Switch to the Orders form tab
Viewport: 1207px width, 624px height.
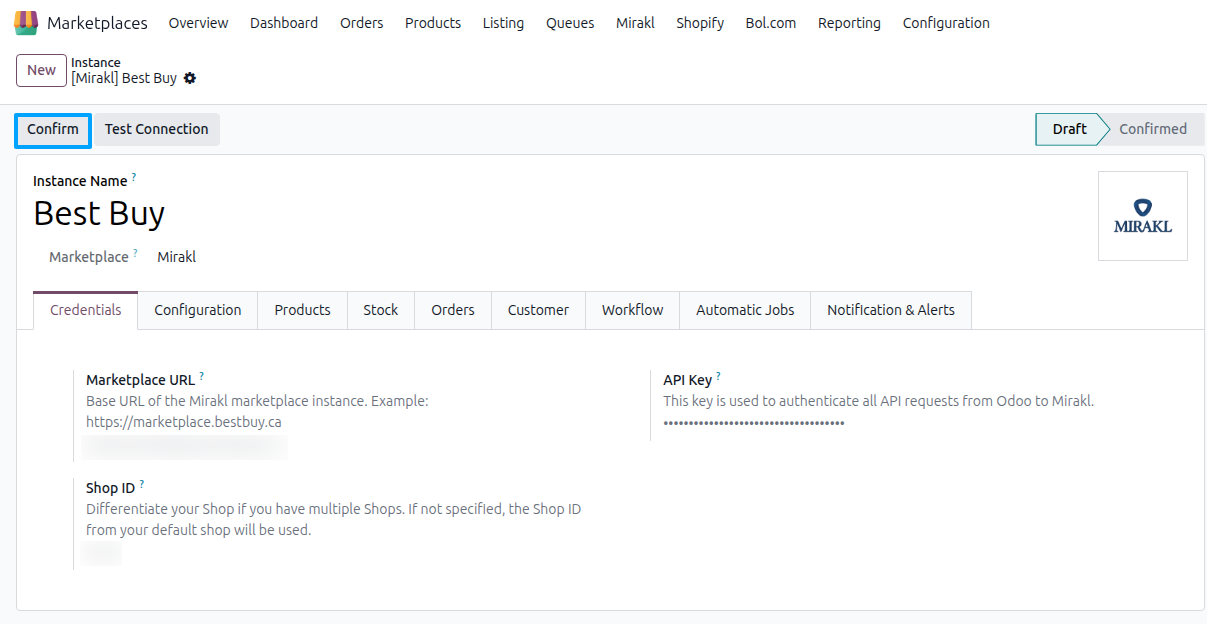click(453, 310)
